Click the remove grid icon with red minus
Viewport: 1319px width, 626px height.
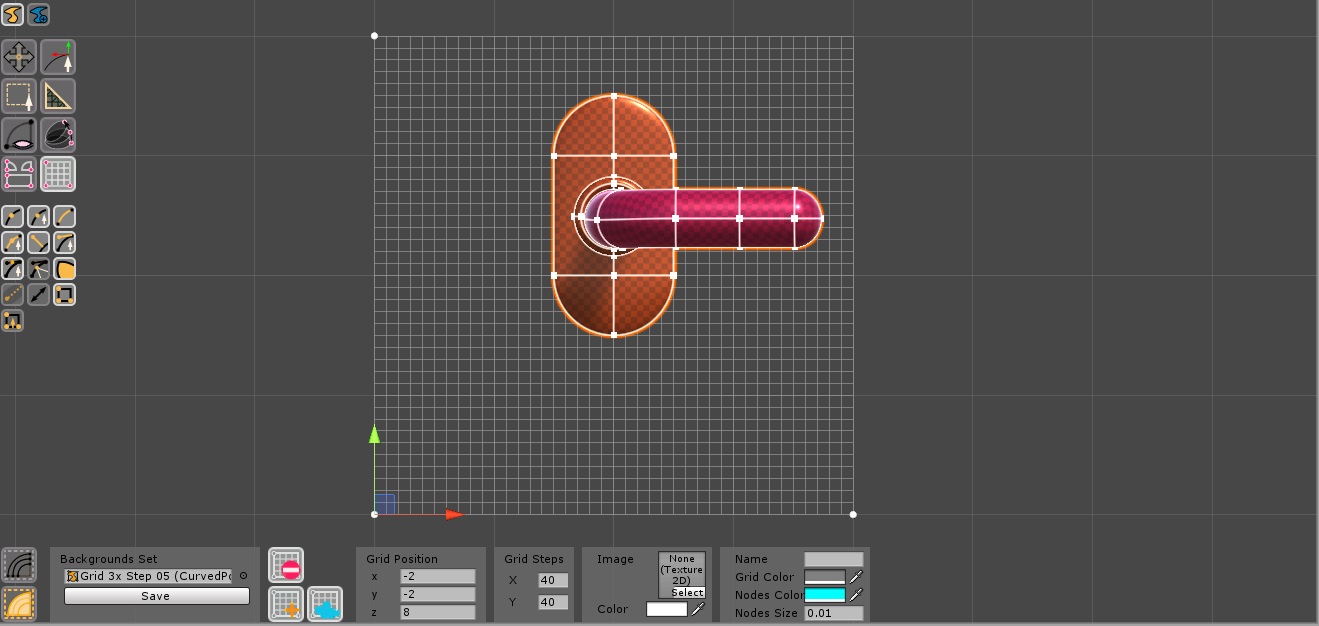[286, 566]
